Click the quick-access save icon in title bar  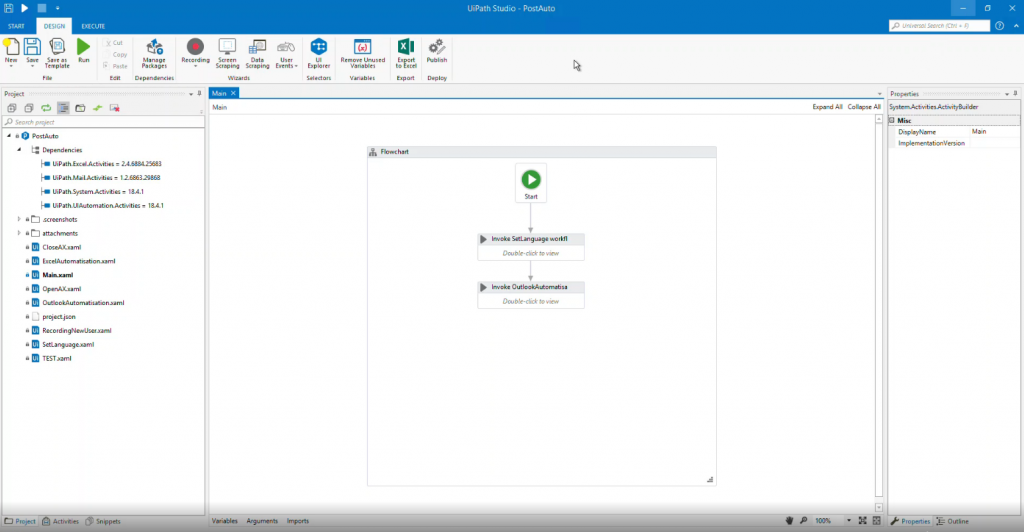click(8, 8)
